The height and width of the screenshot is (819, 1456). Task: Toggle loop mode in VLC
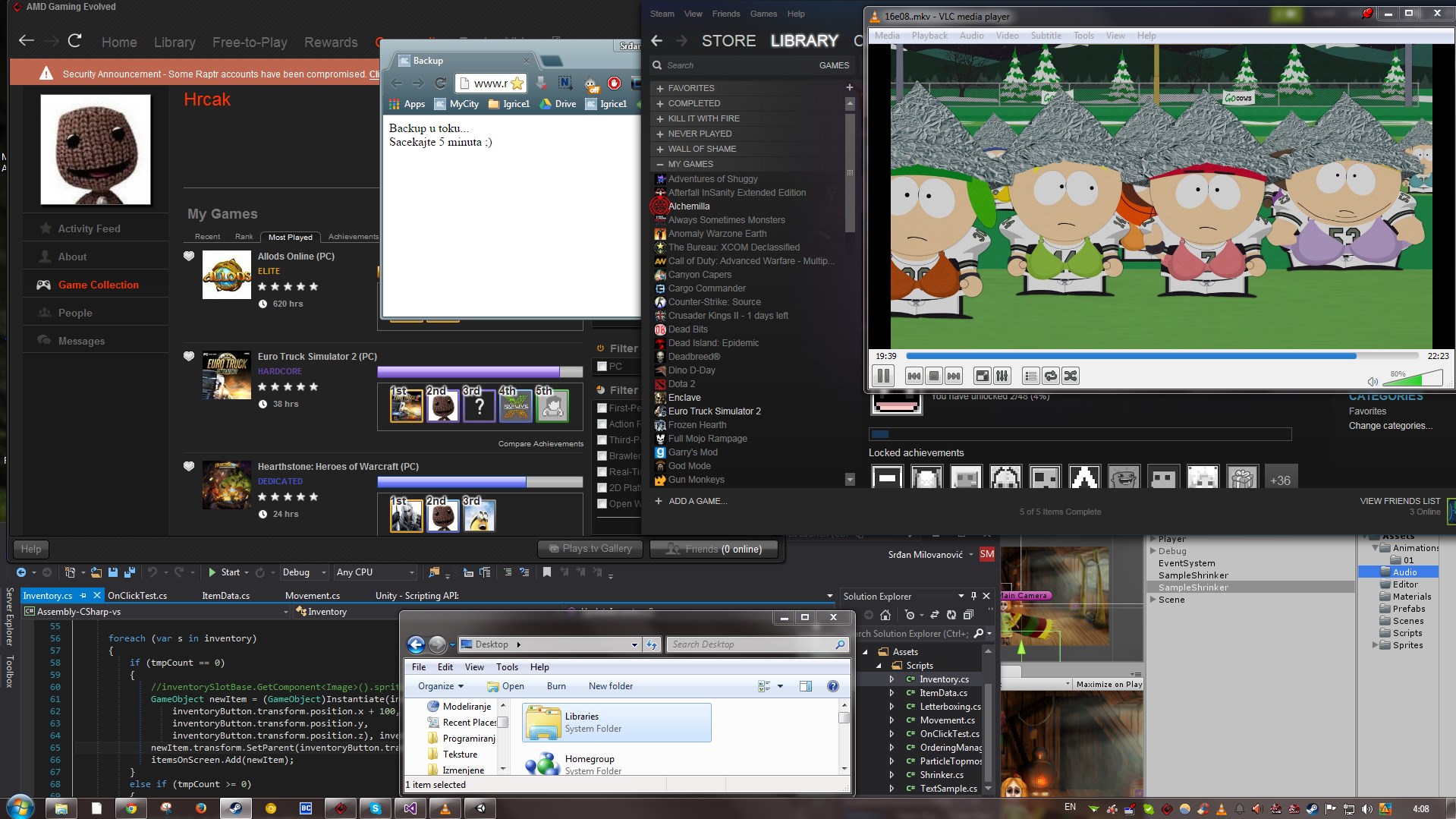[x=1050, y=376]
